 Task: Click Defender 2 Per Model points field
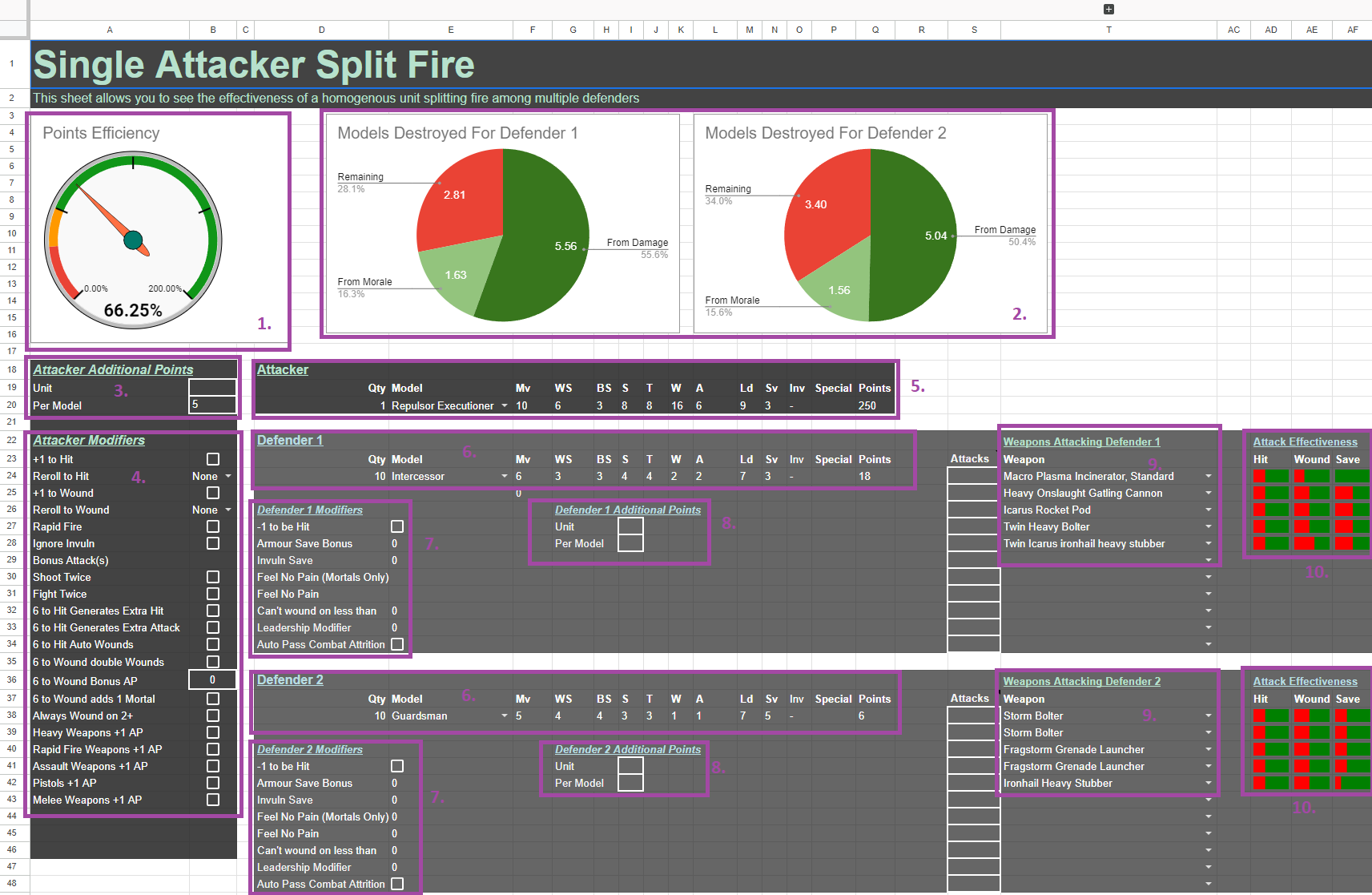[631, 783]
